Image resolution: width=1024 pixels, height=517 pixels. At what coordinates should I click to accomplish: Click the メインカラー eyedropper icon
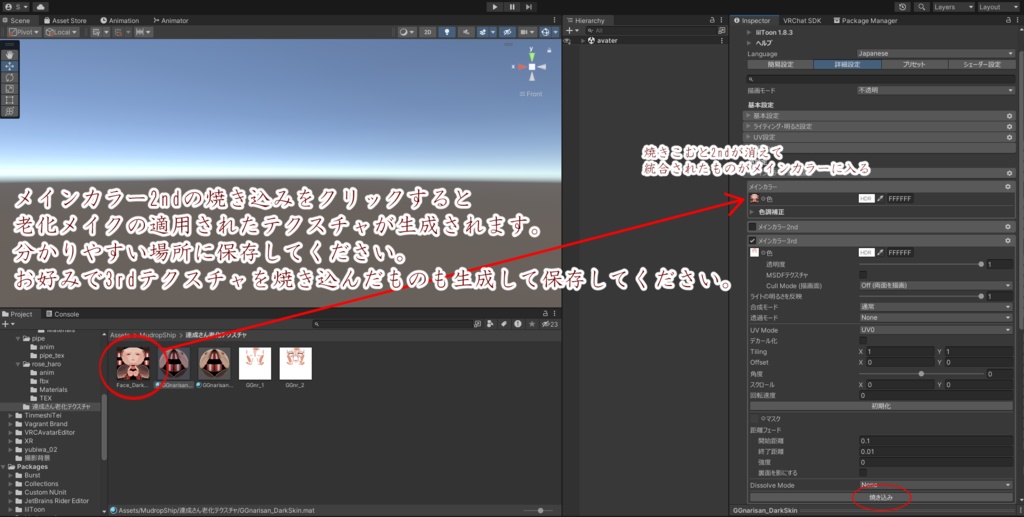coord(880,198)
